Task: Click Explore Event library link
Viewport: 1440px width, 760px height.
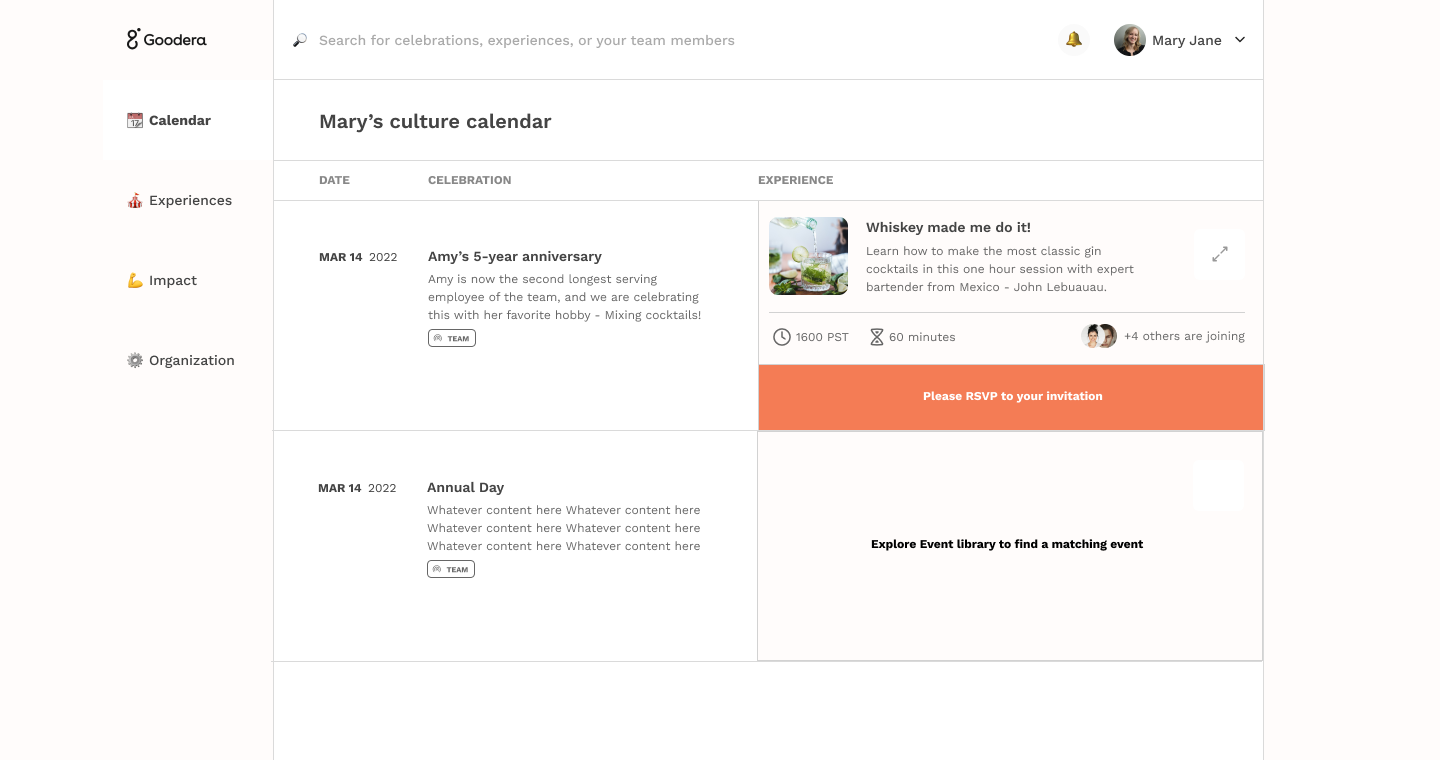Action: [x=1007, y=544]
